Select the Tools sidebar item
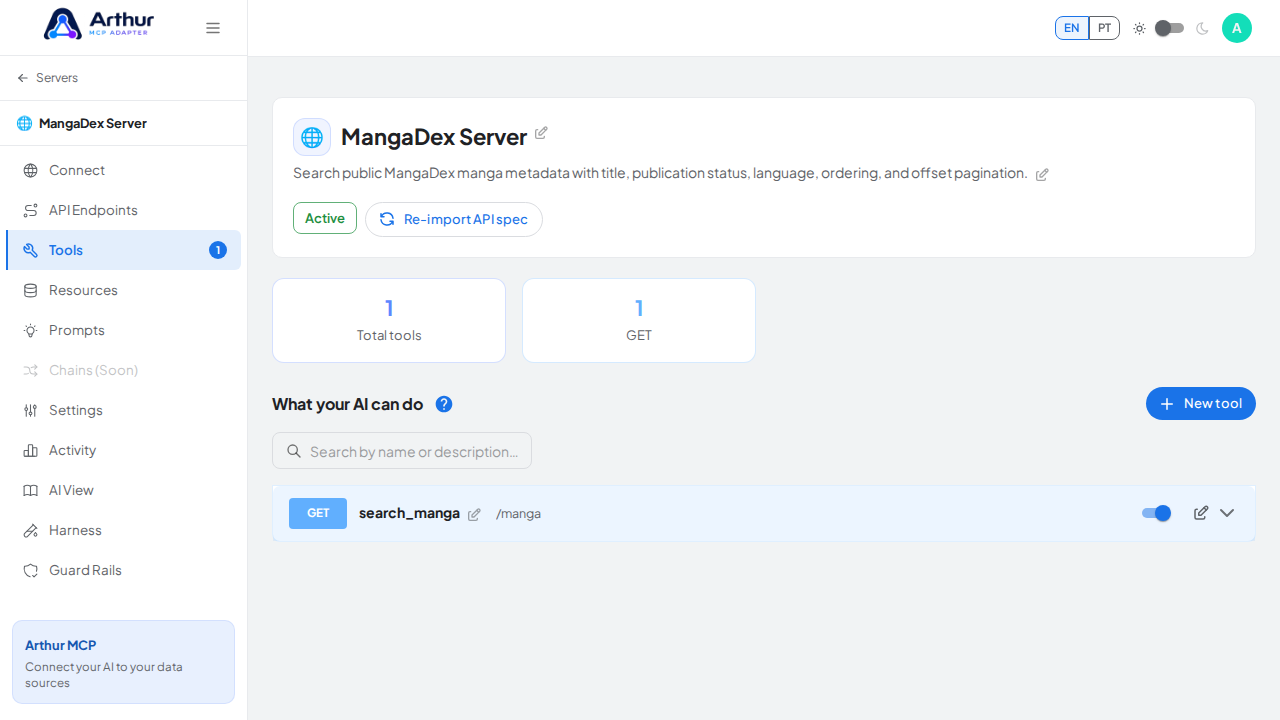This screenshot has width=1280, height=720. [x=123, y=250]
